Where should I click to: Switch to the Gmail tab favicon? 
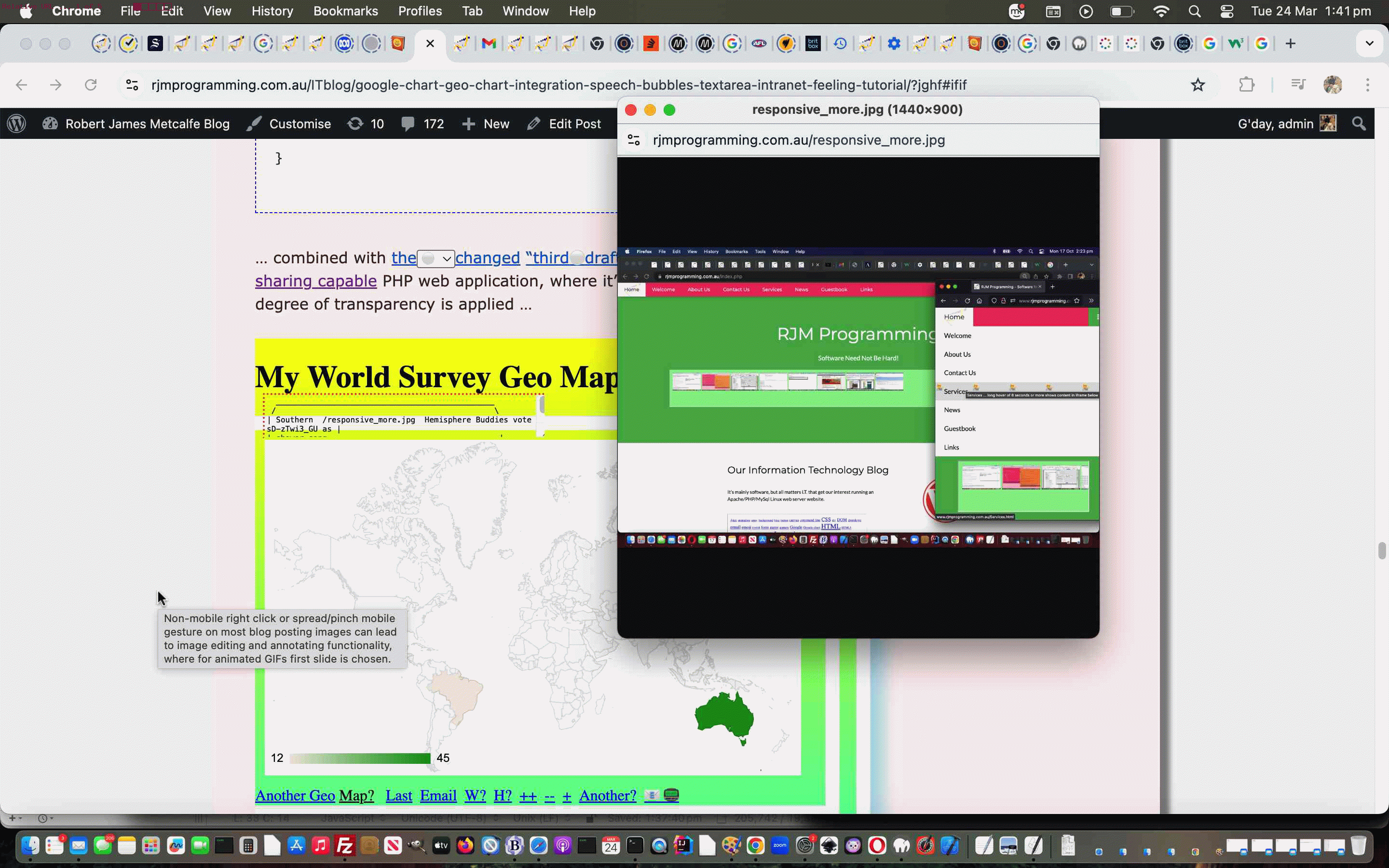pos(489,43)
